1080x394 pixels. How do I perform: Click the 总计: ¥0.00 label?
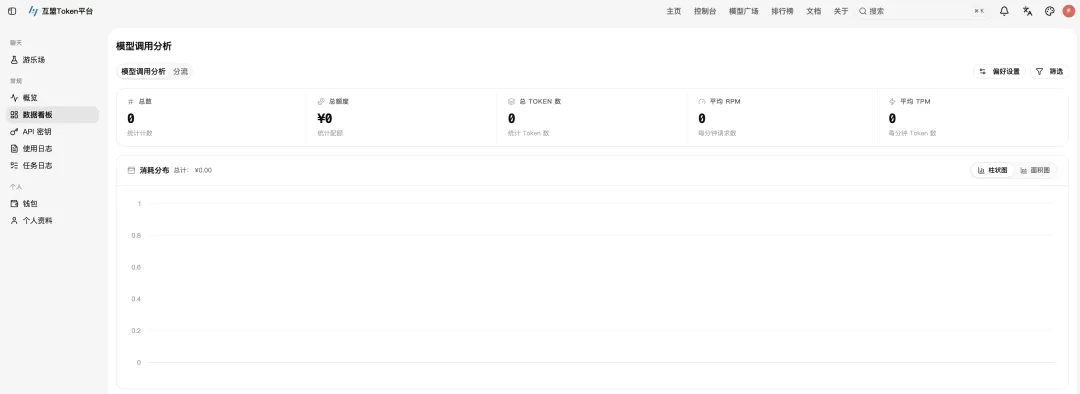pos(193,170)
